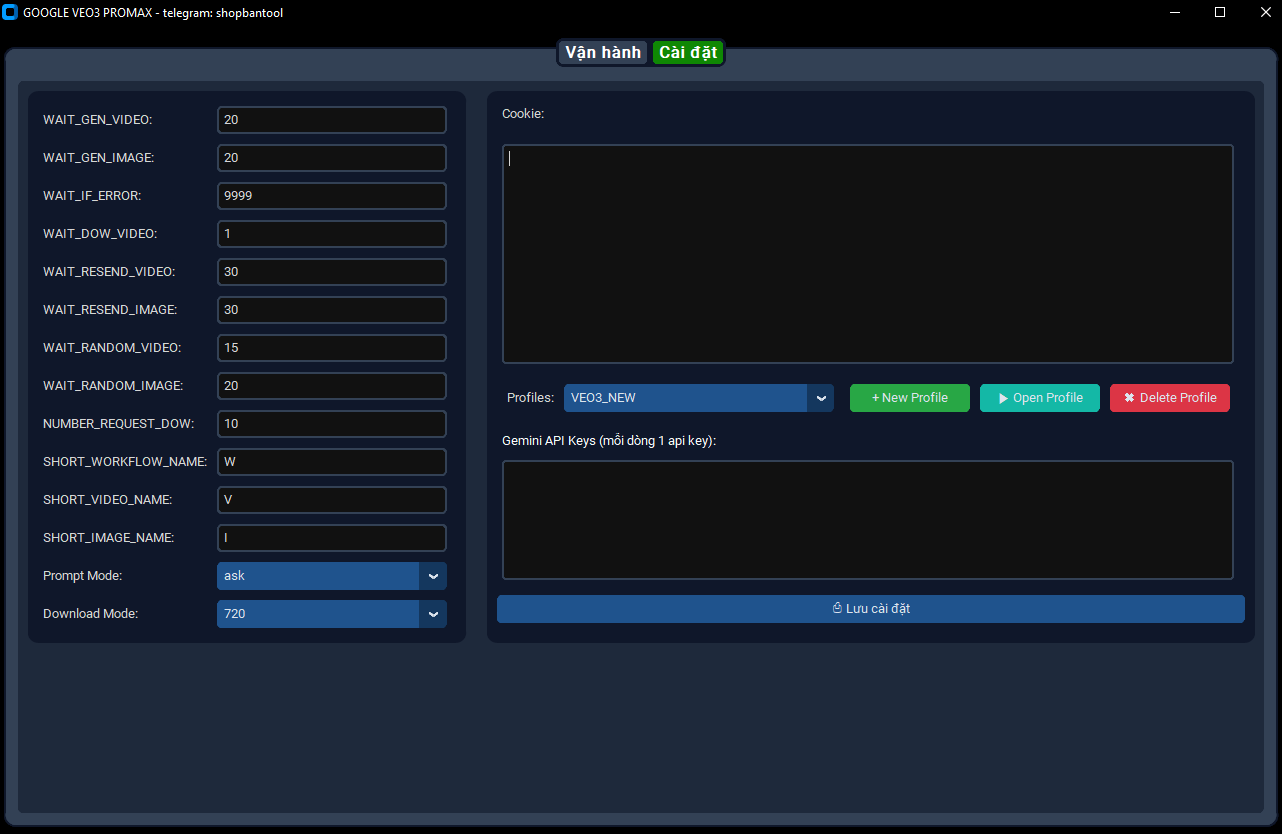
Task: Click the Delete Profile button
Action: coord(1169,397)
